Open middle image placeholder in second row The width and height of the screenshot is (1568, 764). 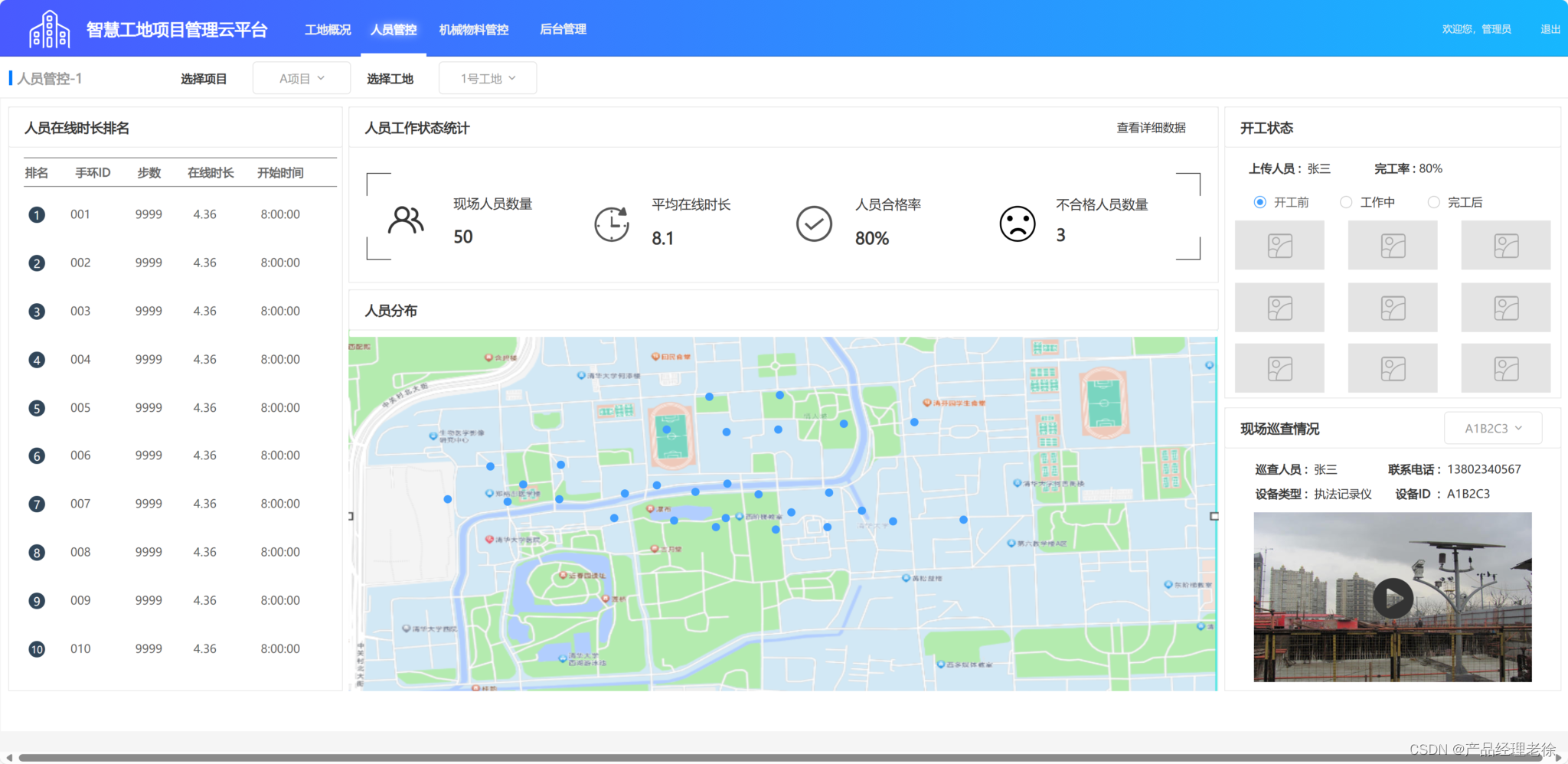point(1393,308)
